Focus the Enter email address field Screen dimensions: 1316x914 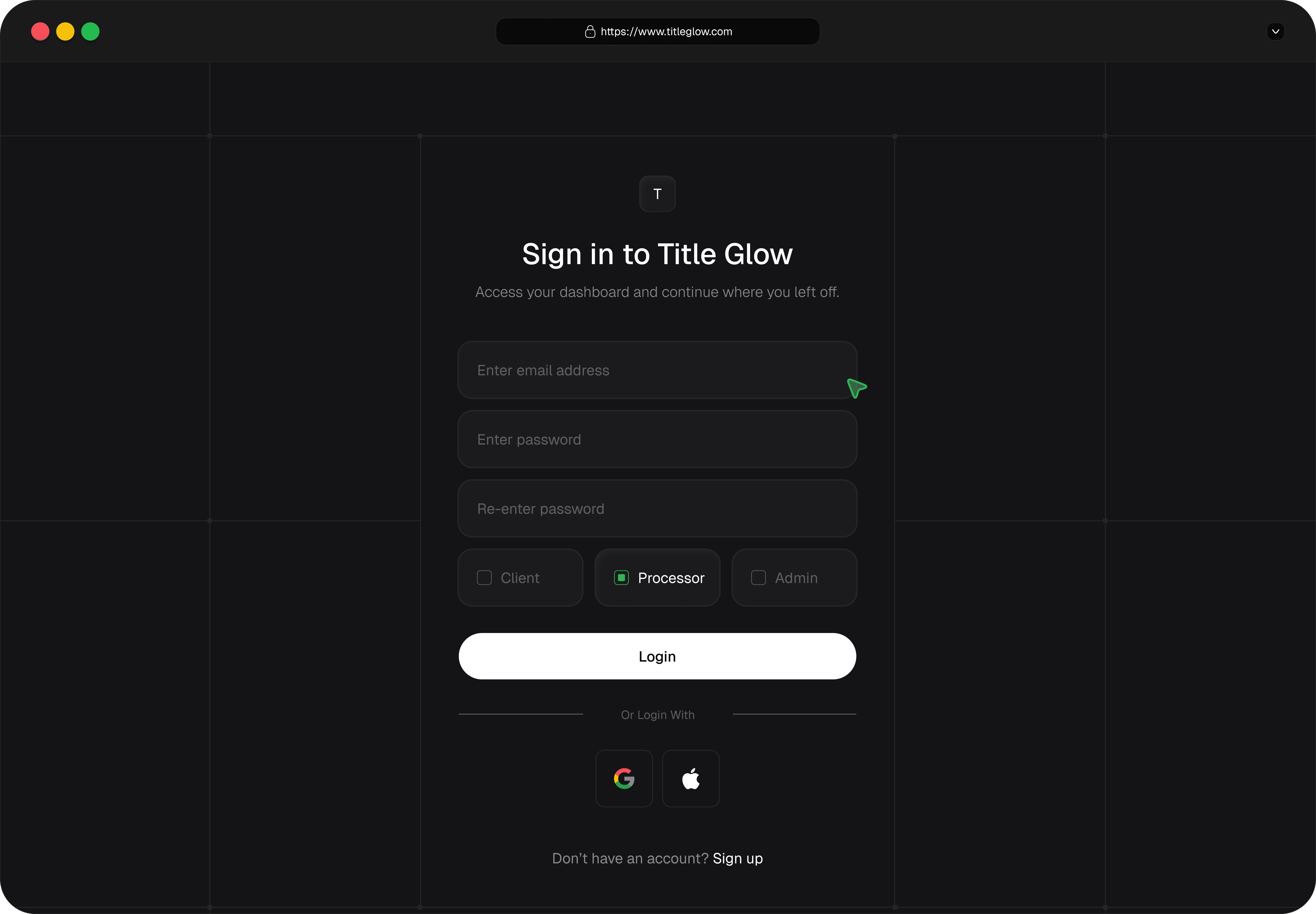coord(657,370)
